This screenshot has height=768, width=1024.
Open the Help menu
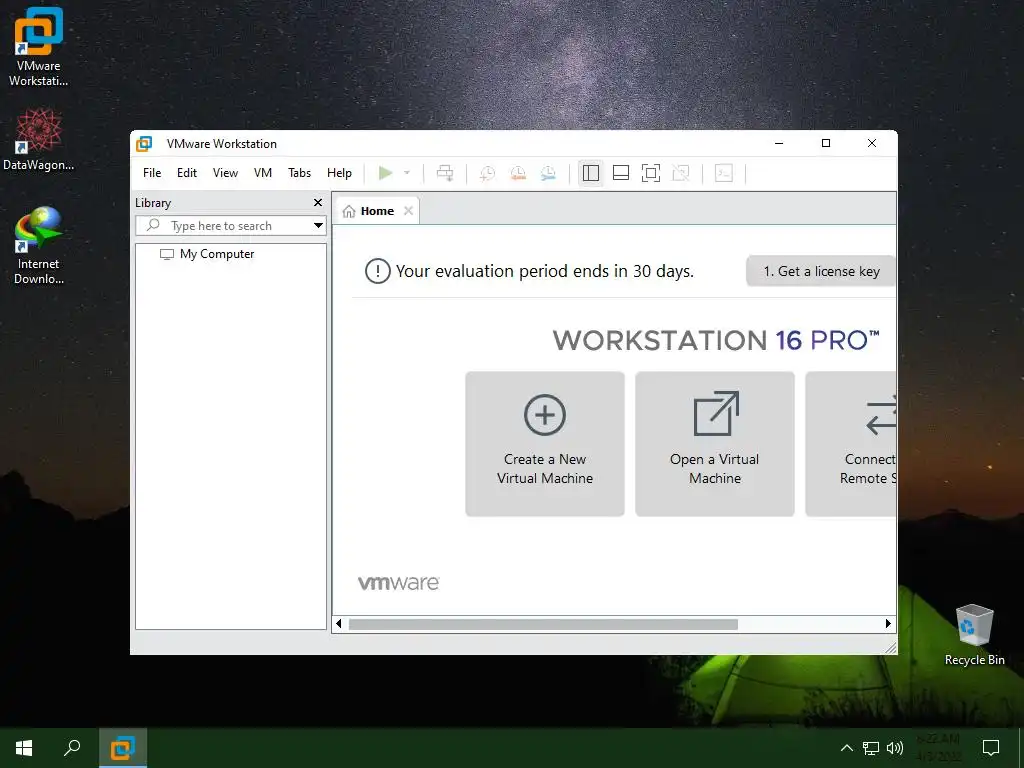point(339,173)
